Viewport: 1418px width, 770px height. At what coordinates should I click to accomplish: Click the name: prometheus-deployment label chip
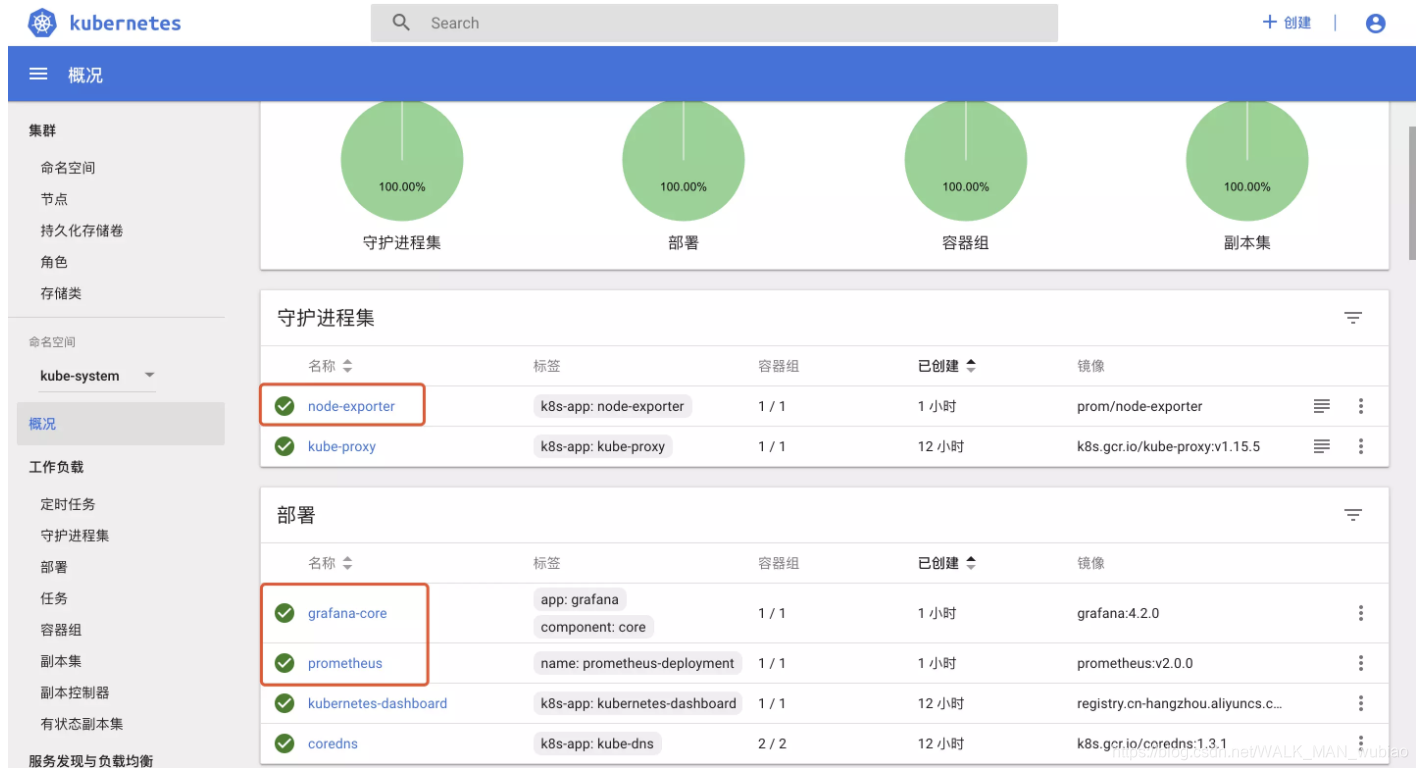pyautogui.click(x=637, y=663)
